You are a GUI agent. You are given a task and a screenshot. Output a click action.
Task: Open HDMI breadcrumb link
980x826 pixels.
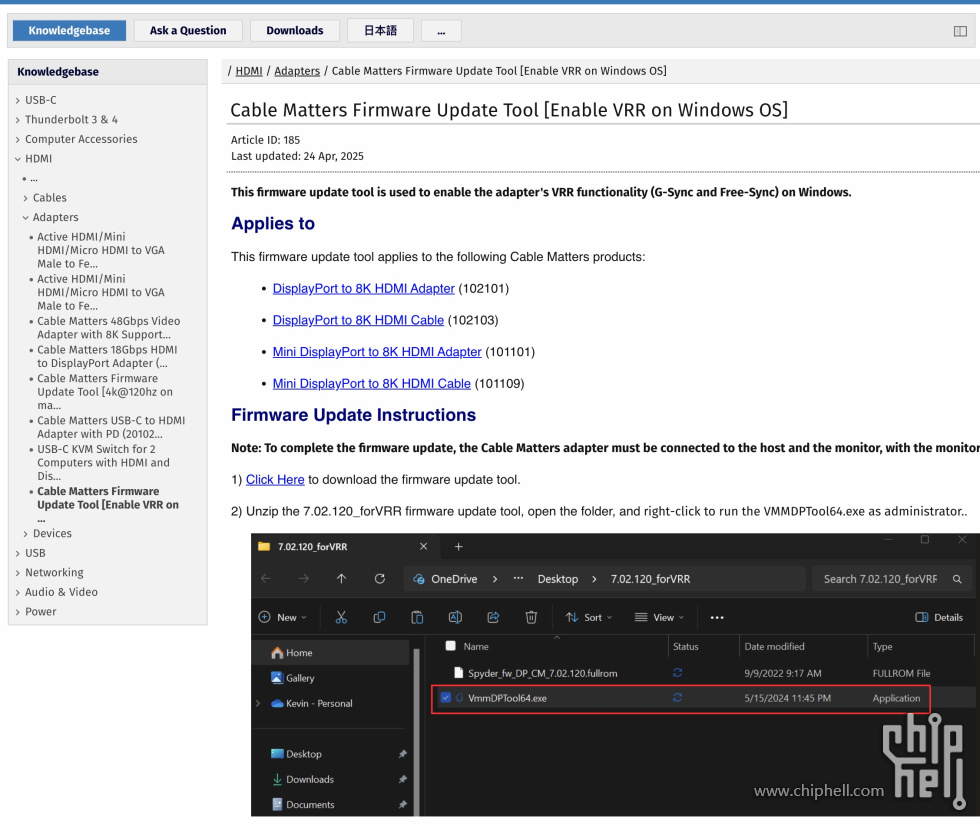click(x=249, y=71)
